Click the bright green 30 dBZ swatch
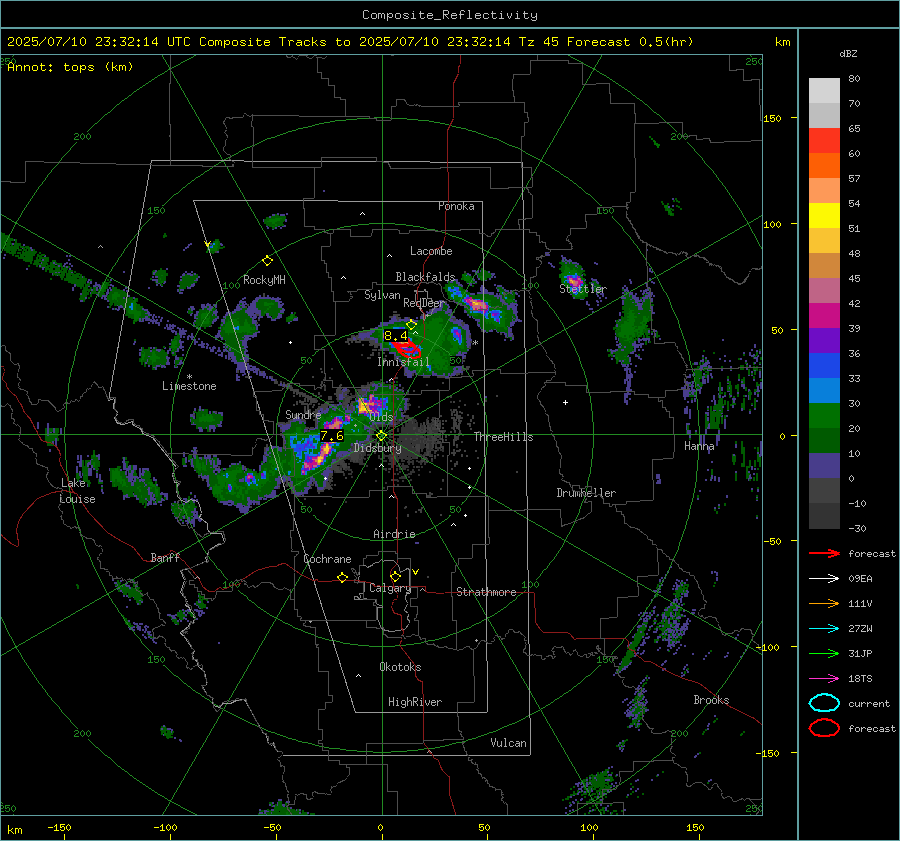Screen dimensions: 900x841 coord(824,415)
